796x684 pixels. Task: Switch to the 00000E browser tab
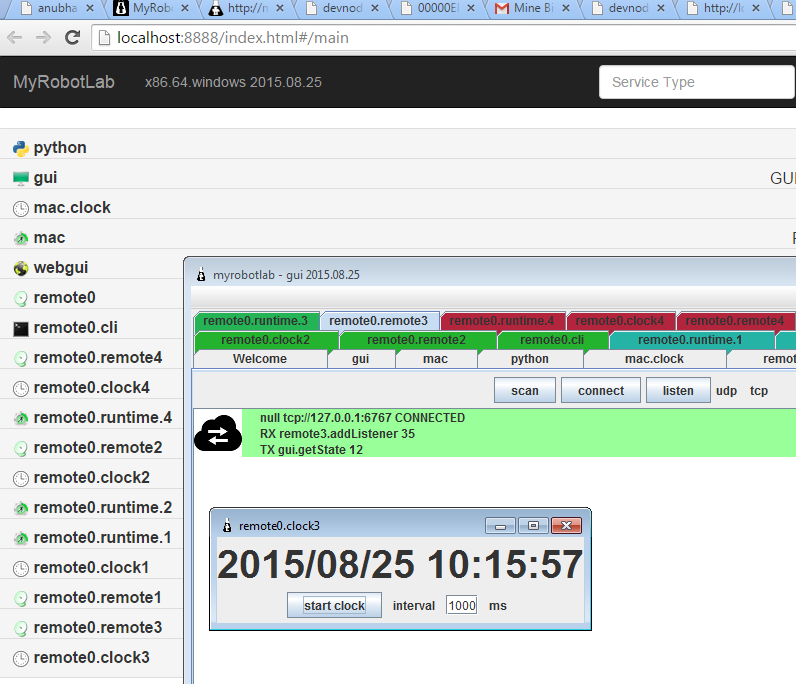437,8
